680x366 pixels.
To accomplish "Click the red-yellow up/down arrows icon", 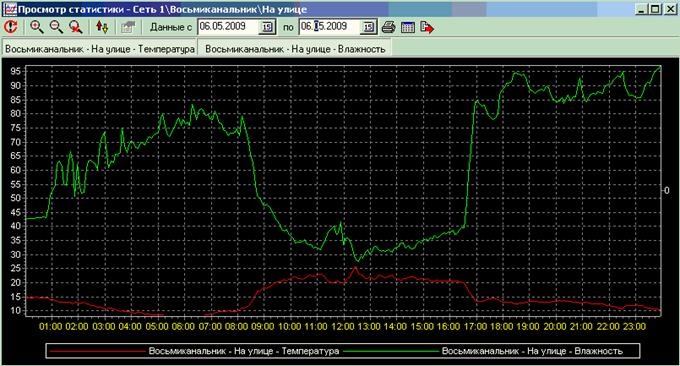I will [x=102, y=27].
